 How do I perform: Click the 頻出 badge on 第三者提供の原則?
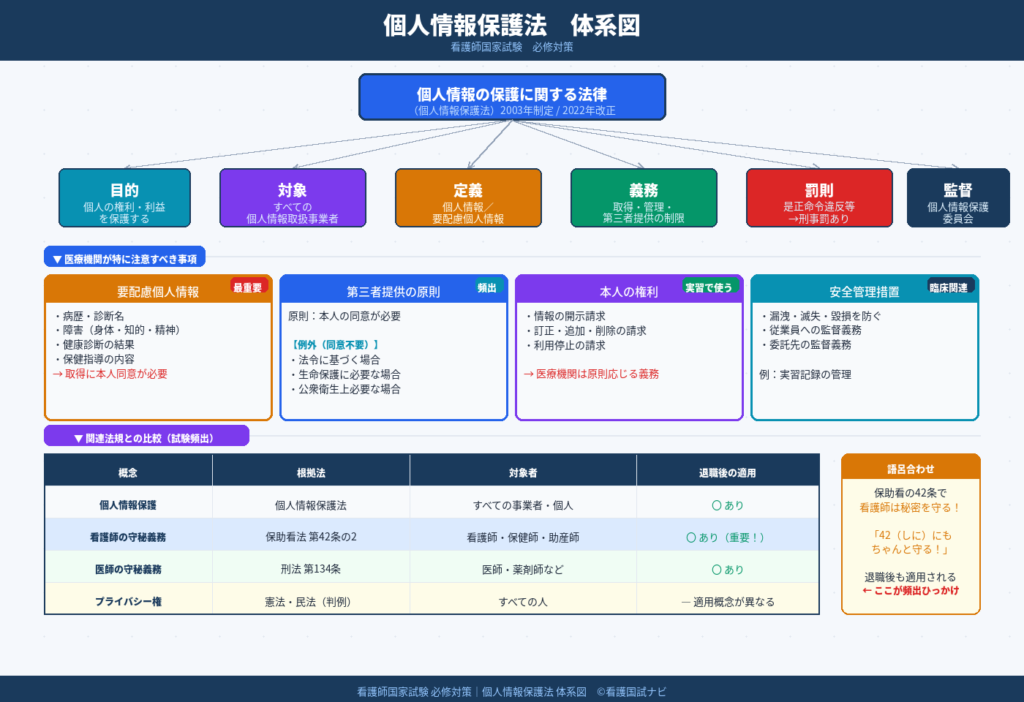click(x=486, y=287)
